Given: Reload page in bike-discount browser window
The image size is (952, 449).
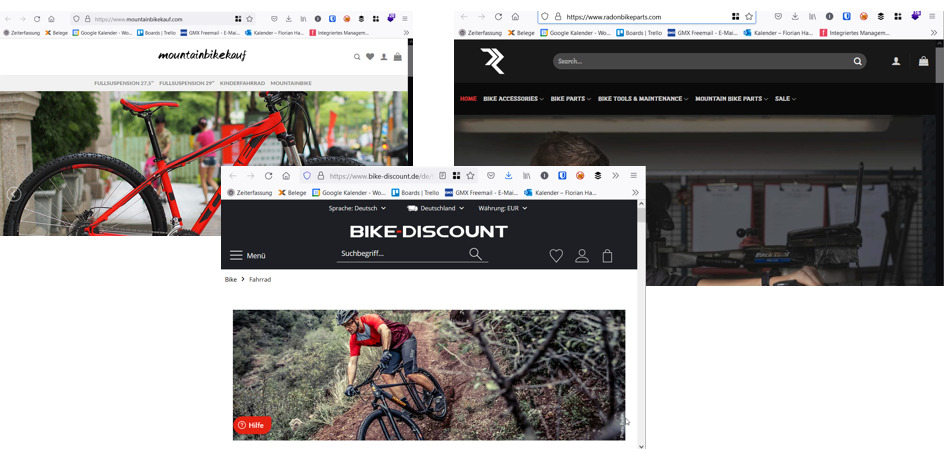Looking at the screenshot, I should pyautogui.click(x=268, y=176).
